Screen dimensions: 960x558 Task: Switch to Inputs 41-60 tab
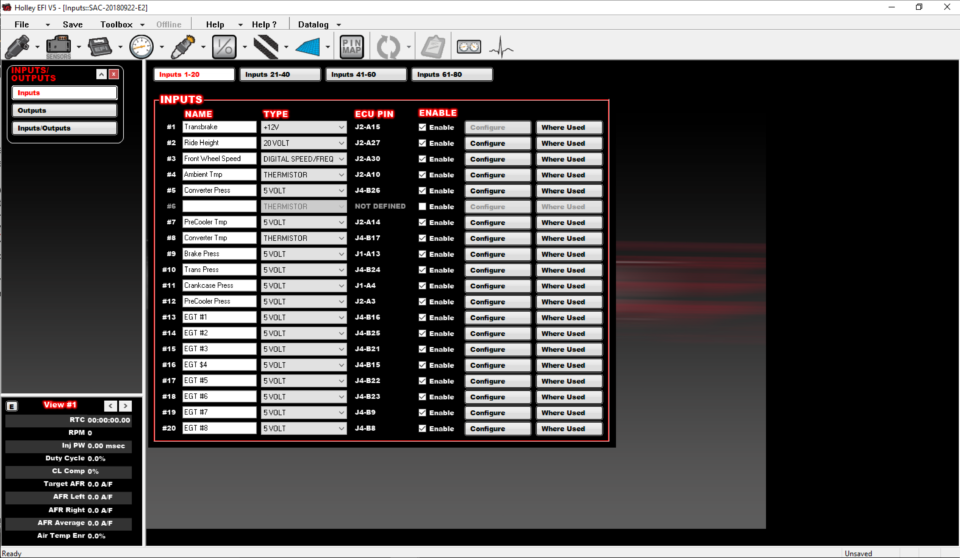click(366, 74)
